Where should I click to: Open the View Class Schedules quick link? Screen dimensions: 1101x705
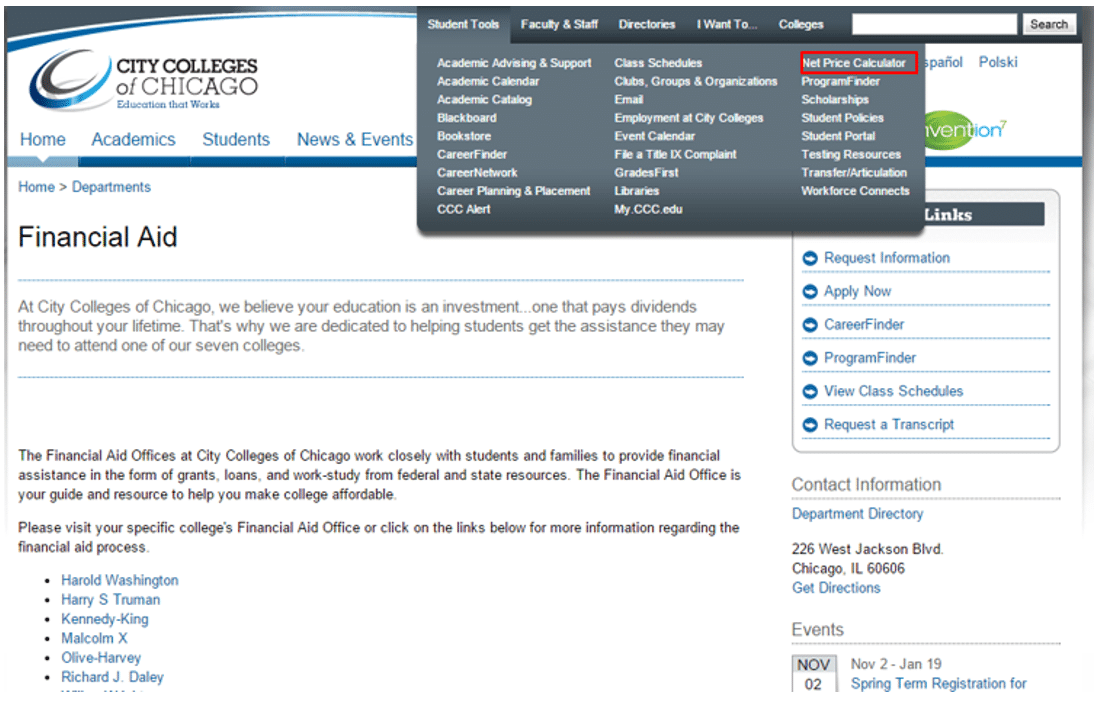coord(894,391)
